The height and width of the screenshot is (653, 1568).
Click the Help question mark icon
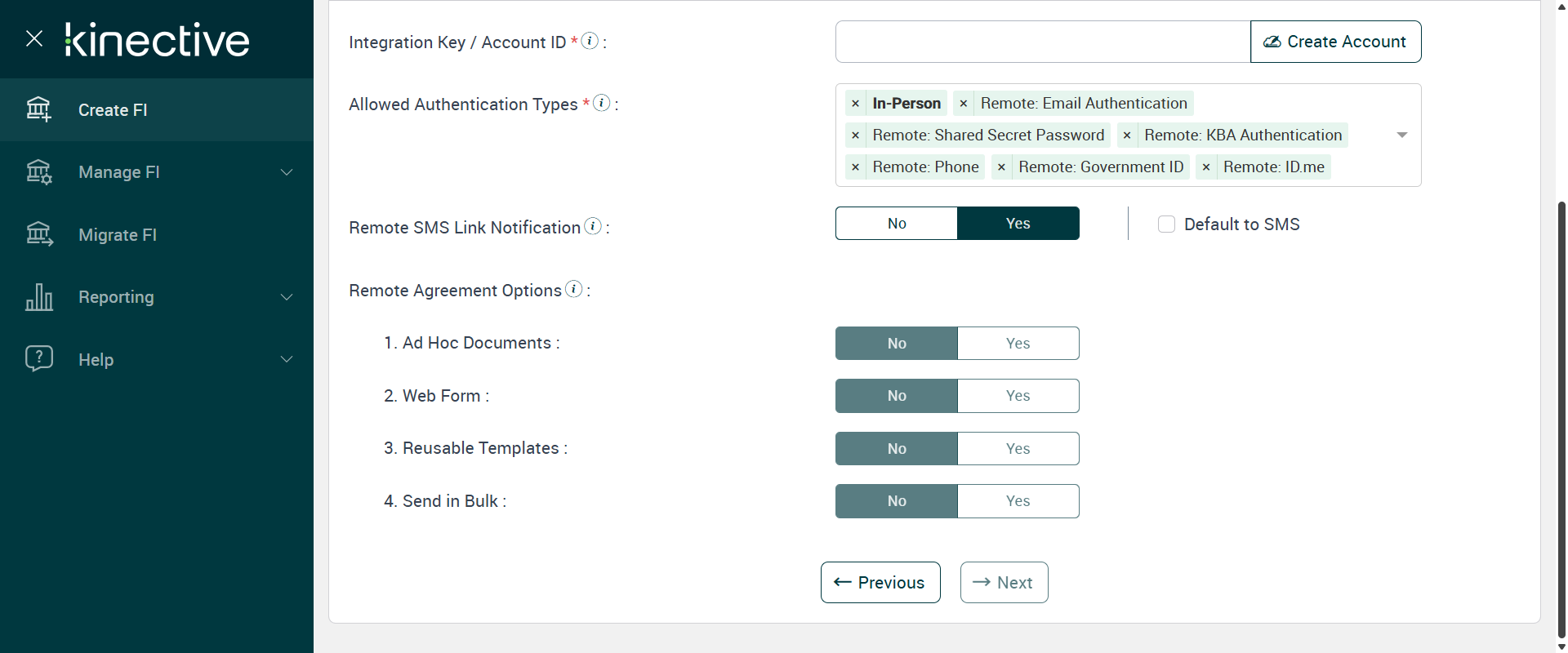(x=38, y=359)
